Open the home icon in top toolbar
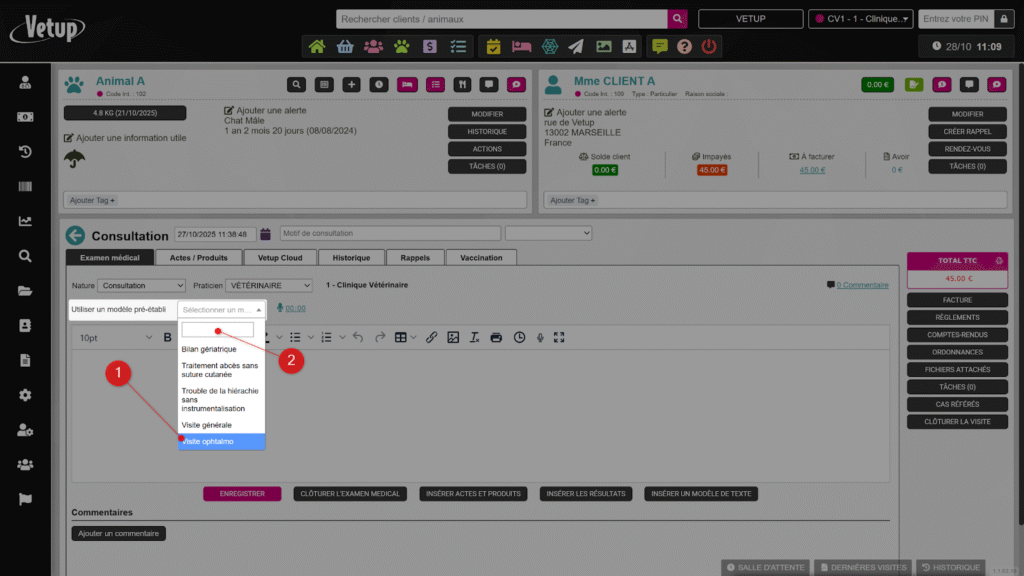The width and height of the screenshot is (1024, 576). pyautogui.click(x=317, y=46)
